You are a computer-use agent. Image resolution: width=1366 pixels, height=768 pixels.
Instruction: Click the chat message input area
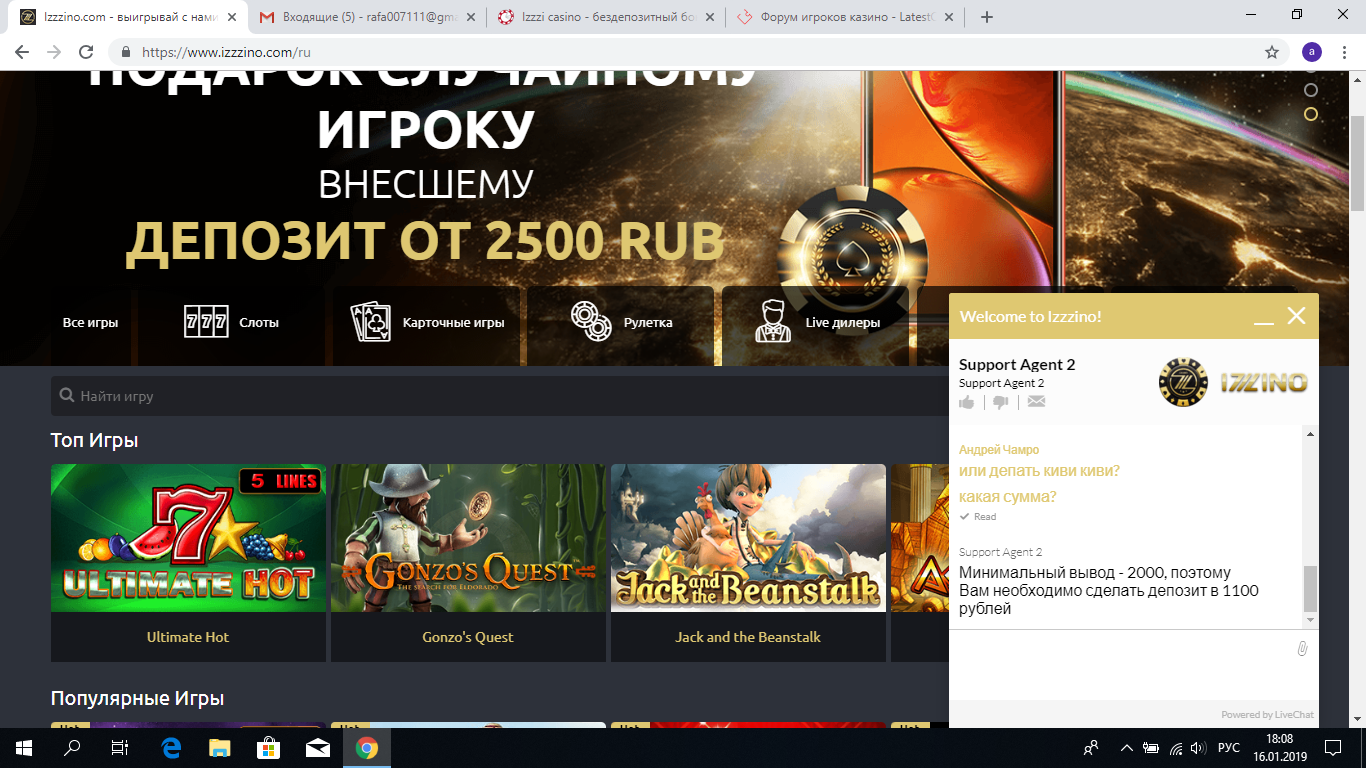[1120, 665]
